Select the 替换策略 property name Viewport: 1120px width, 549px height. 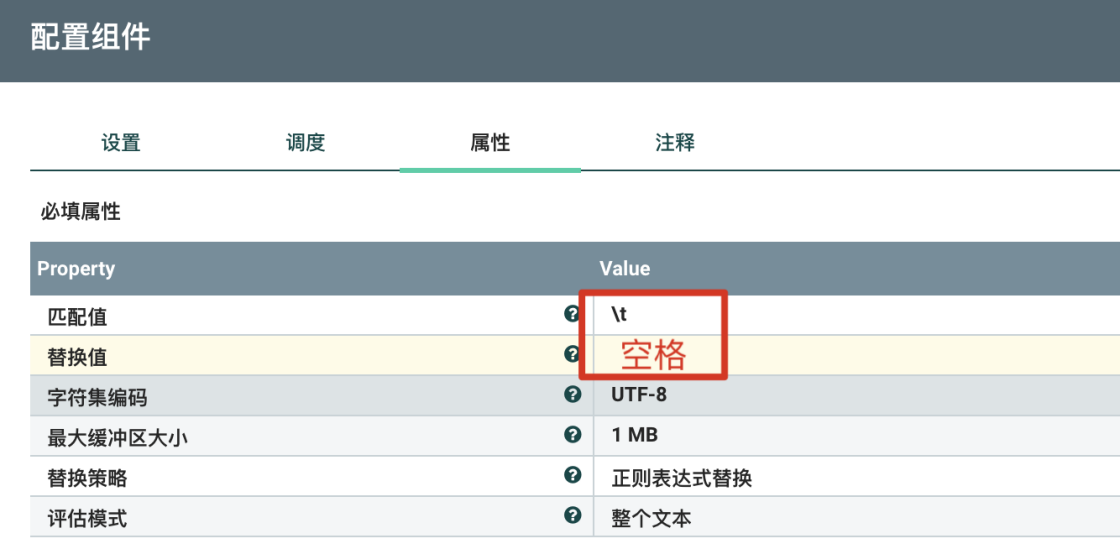point(88,478)
